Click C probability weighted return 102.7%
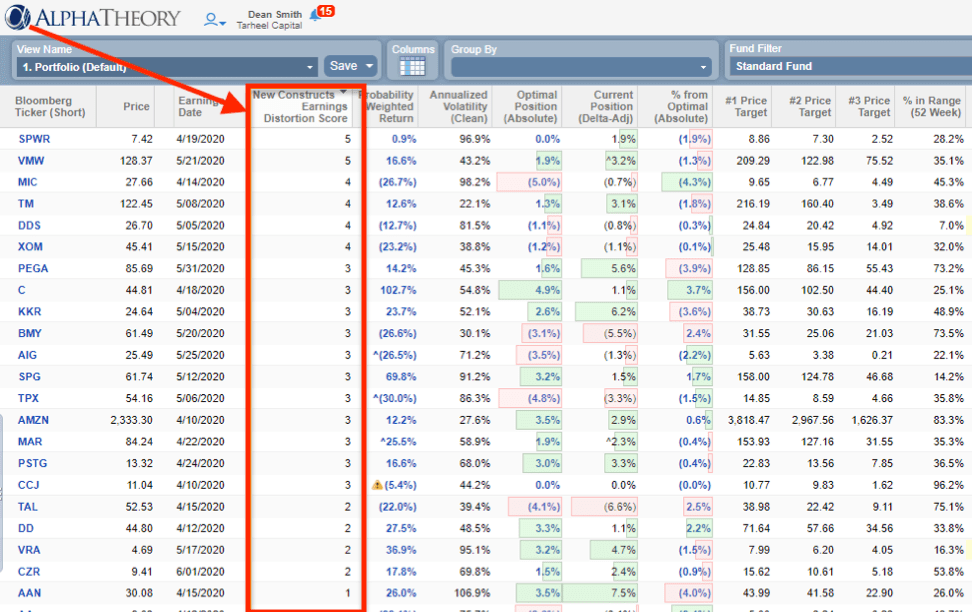972x612 pixels. pyautogui.click(x=399, y=290)
